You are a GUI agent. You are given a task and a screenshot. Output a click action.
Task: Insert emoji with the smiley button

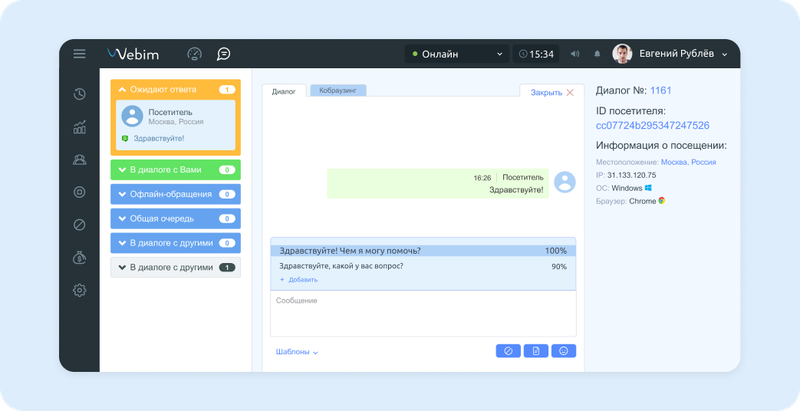[563, 351]
